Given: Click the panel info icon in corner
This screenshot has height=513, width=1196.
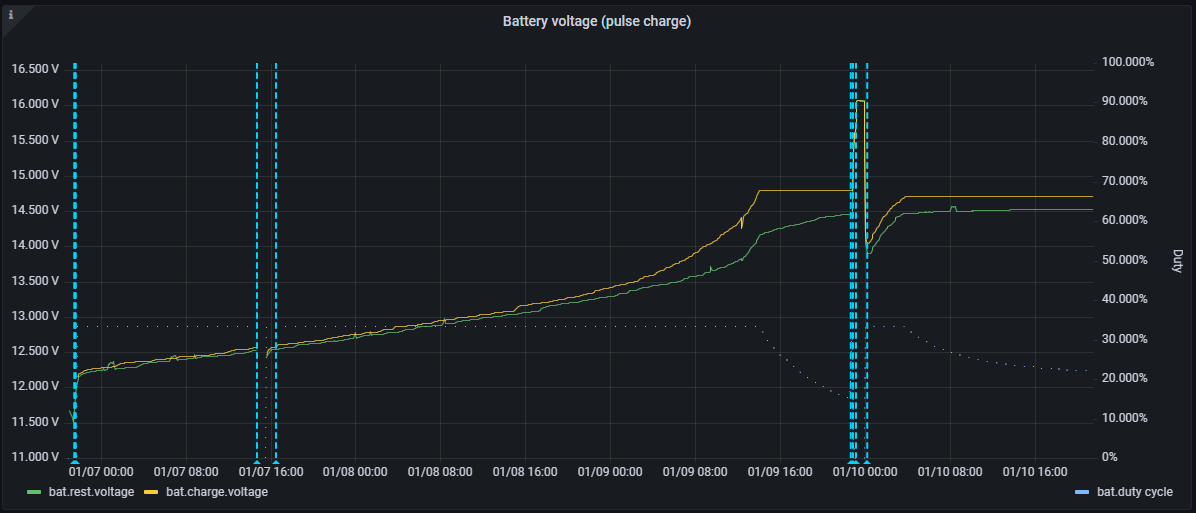Looking at the screenshot, I should point(11,15).
